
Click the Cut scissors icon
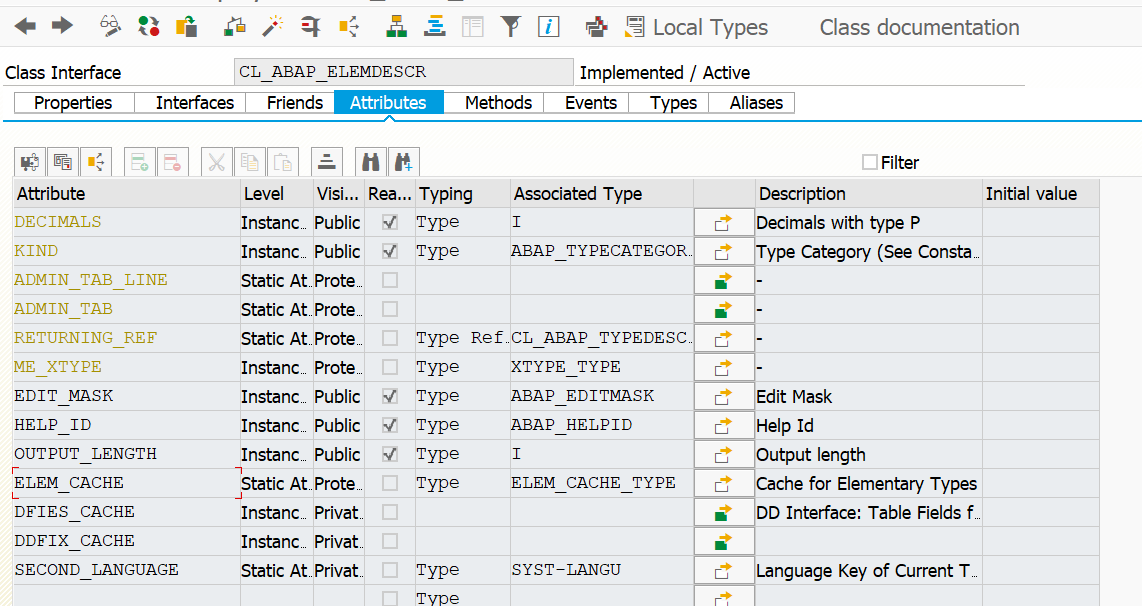click(x=216, y=162)
